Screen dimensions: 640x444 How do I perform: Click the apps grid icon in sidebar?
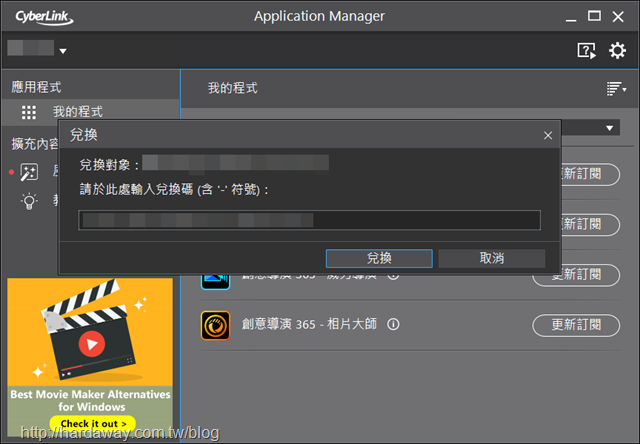[29, 112]
